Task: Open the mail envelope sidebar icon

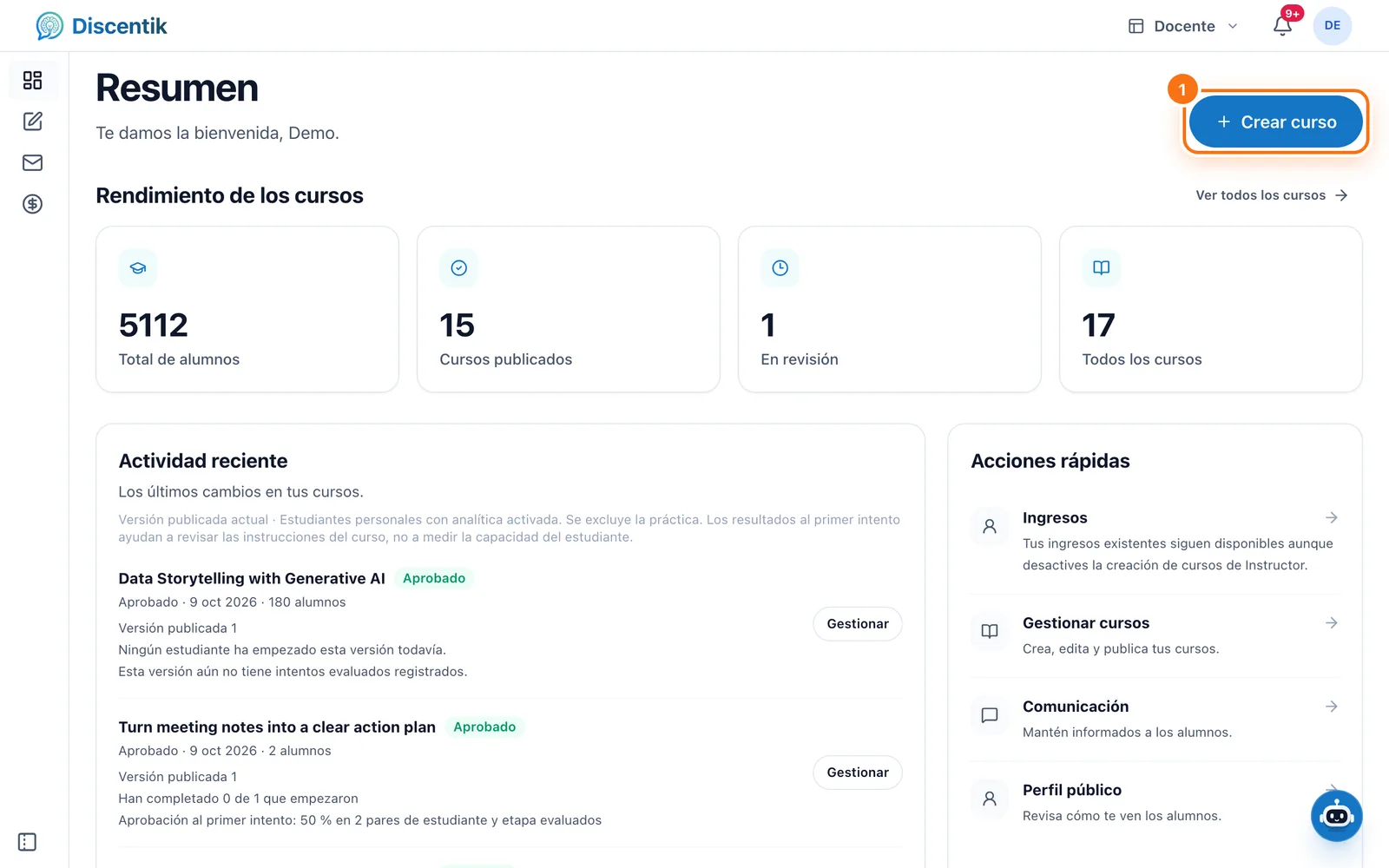Action: pos(33,163)
